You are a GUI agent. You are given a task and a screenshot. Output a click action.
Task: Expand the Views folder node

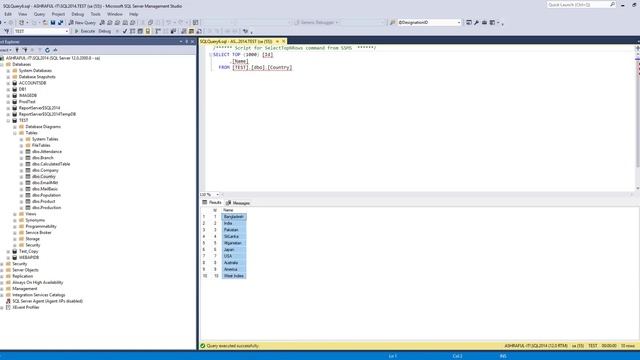(x=15, y=214)
